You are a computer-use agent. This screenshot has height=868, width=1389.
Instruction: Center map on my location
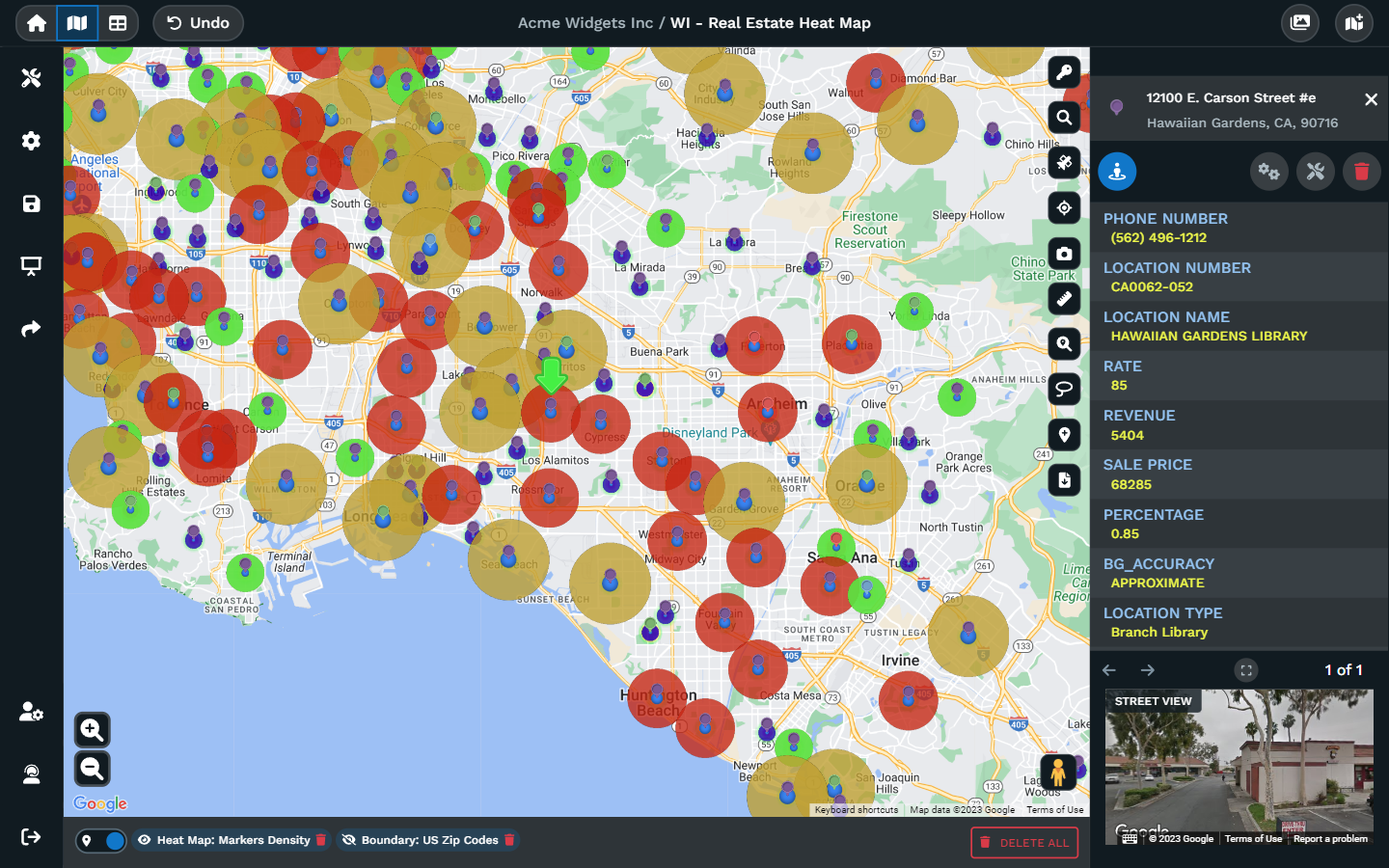1064,208
